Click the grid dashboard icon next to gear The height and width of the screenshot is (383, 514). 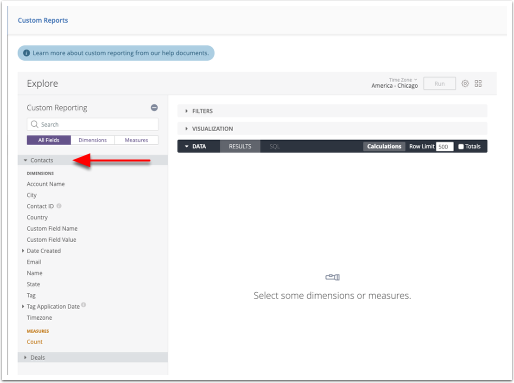click(x=478, y=83)
